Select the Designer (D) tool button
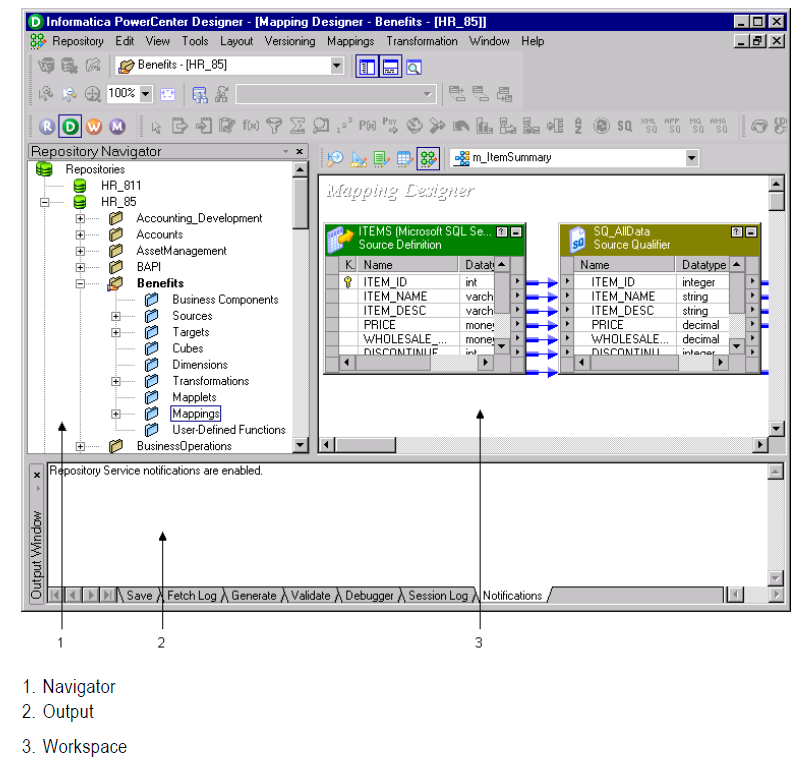Image resolution: width=812 pixels, height=762 pixels. coord(70,126)
